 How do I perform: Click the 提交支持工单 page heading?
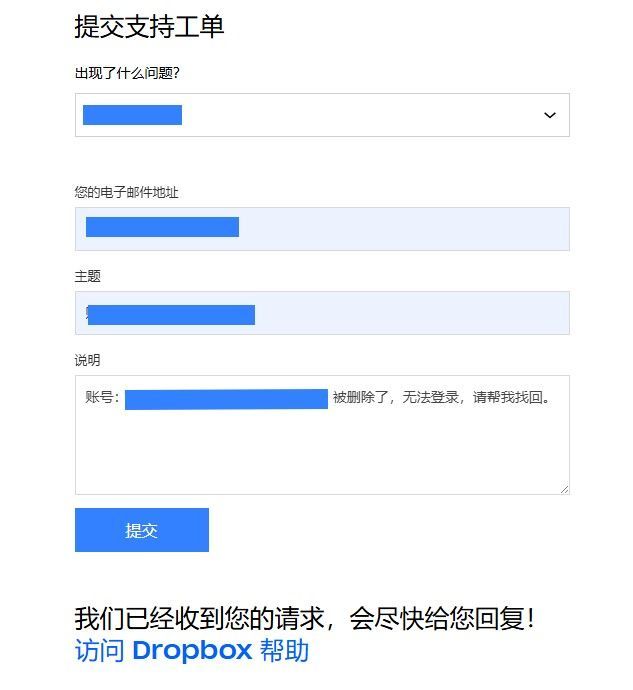(x=149, y=27)
